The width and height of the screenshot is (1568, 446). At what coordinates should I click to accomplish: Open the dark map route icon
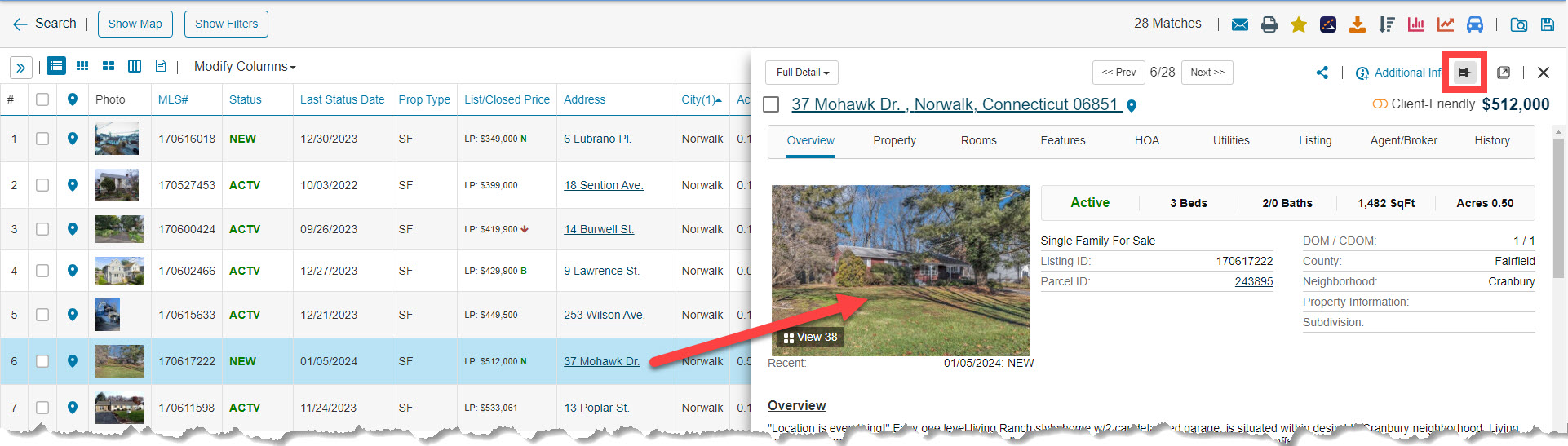tap(1328, 24)
